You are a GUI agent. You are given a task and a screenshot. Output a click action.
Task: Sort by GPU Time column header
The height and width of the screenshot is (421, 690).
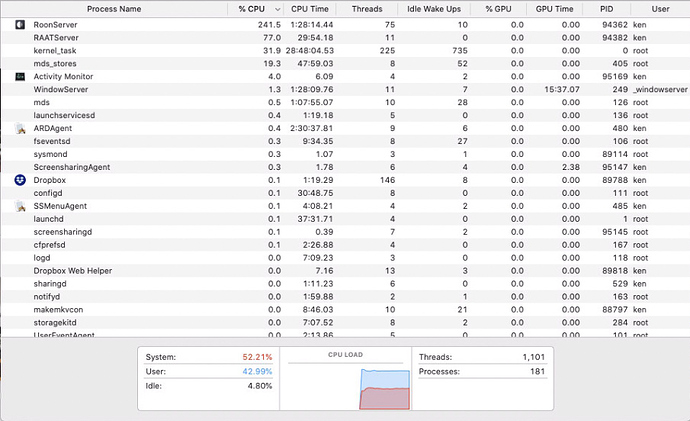pos(554,9)
